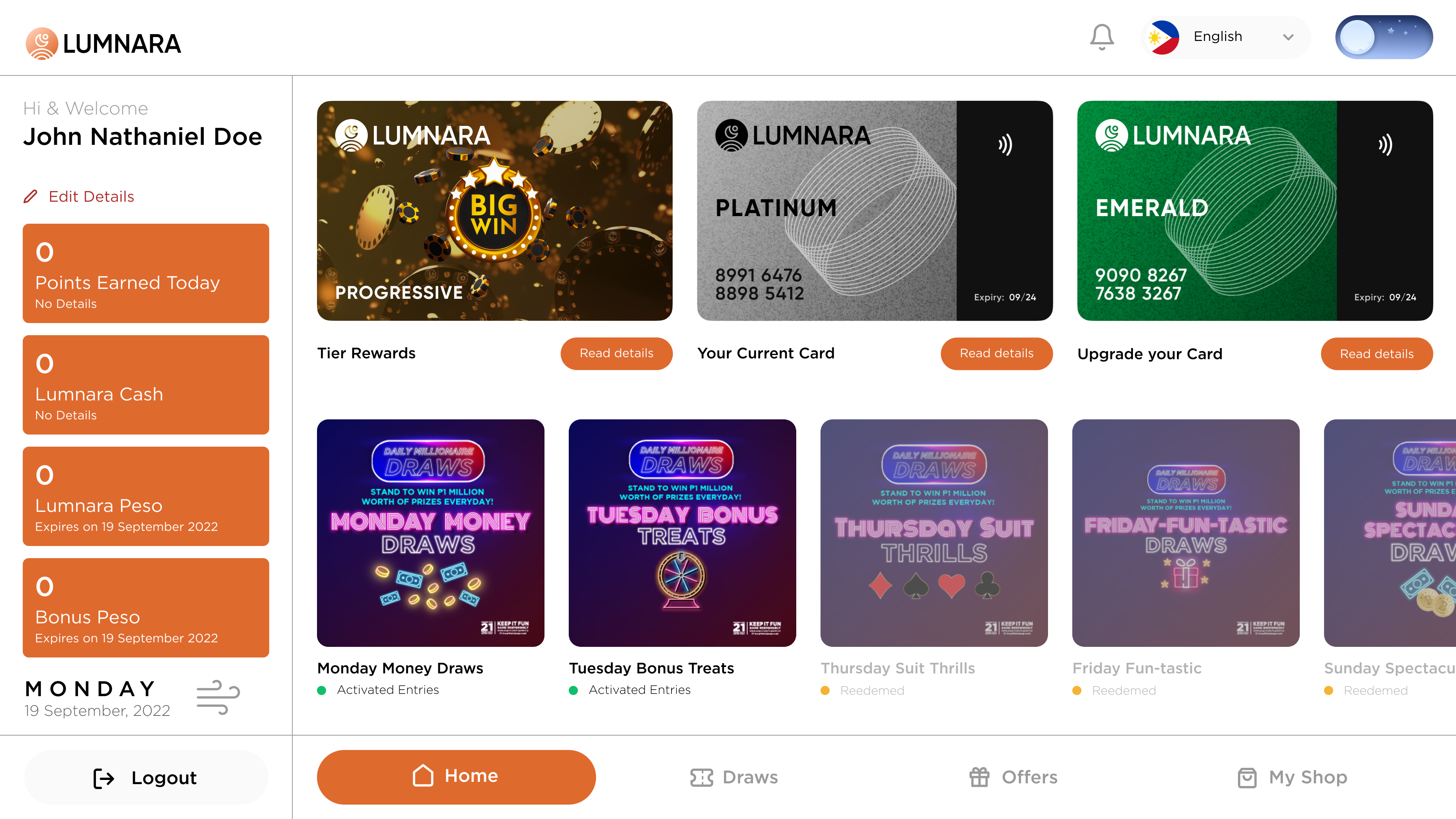Open the Points Earned Today tile
The height and width of the screenshot is (819, 1456).
(x=146, y=273)
